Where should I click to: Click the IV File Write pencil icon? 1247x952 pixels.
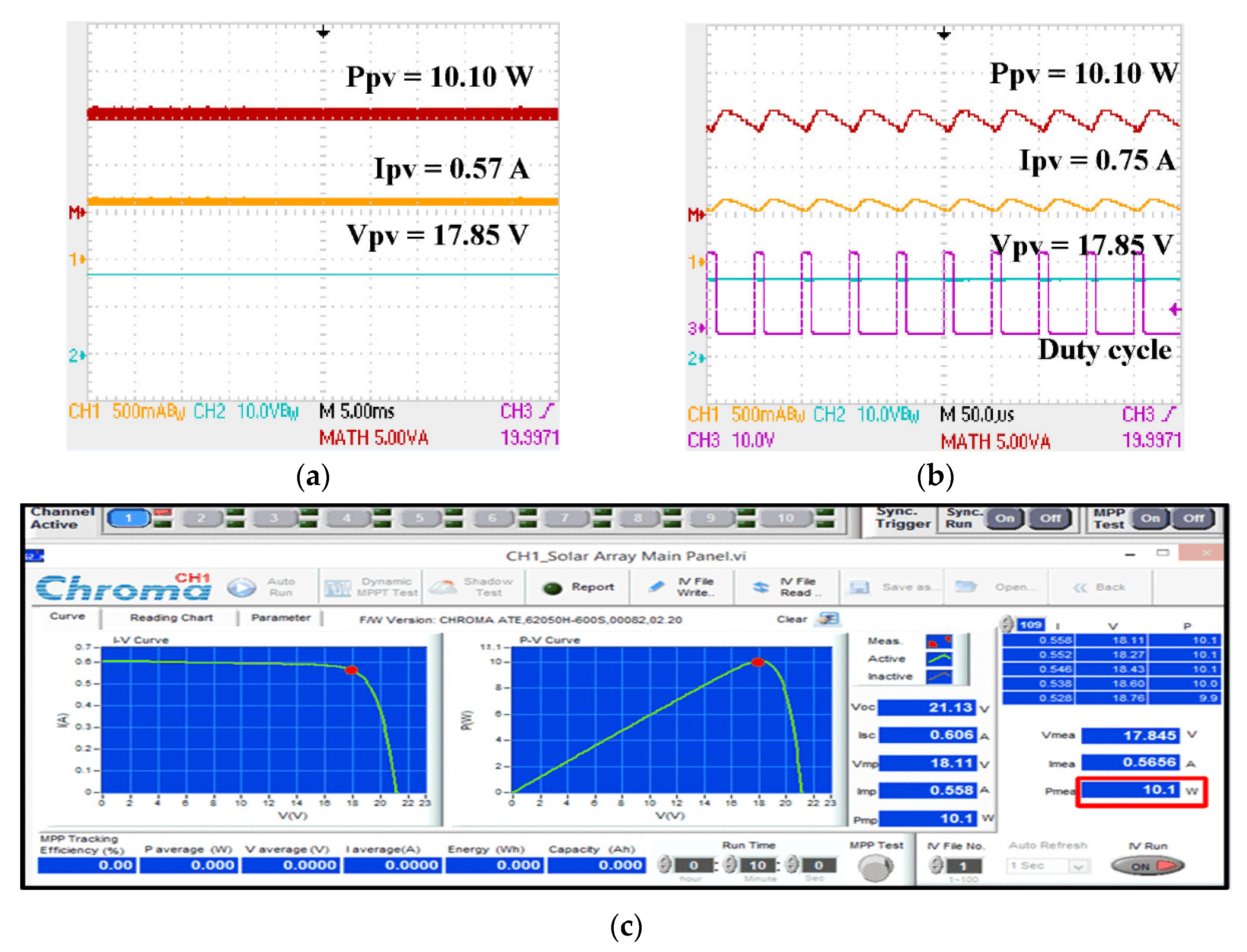point(656,587)
